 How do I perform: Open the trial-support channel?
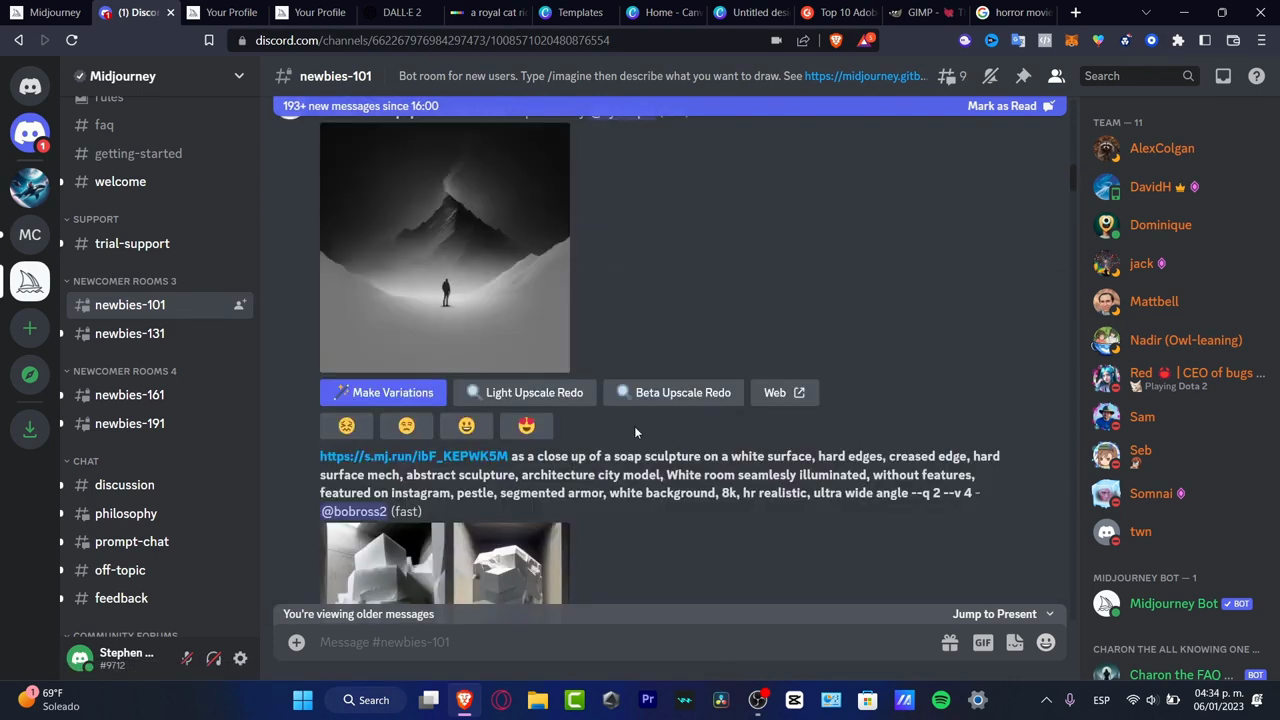132,244
